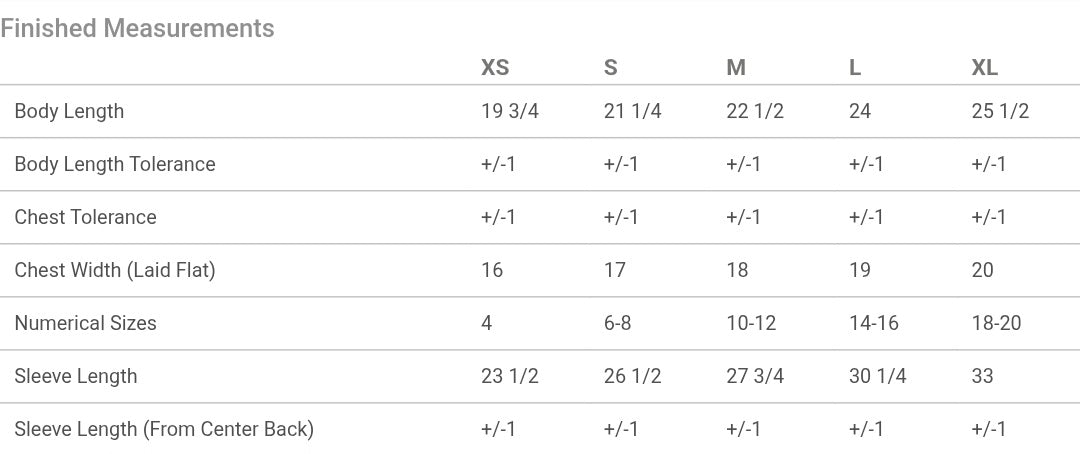Viewport: 1080px width, 454px height.
Task: Select the S size column header
Action: point(610,68)
